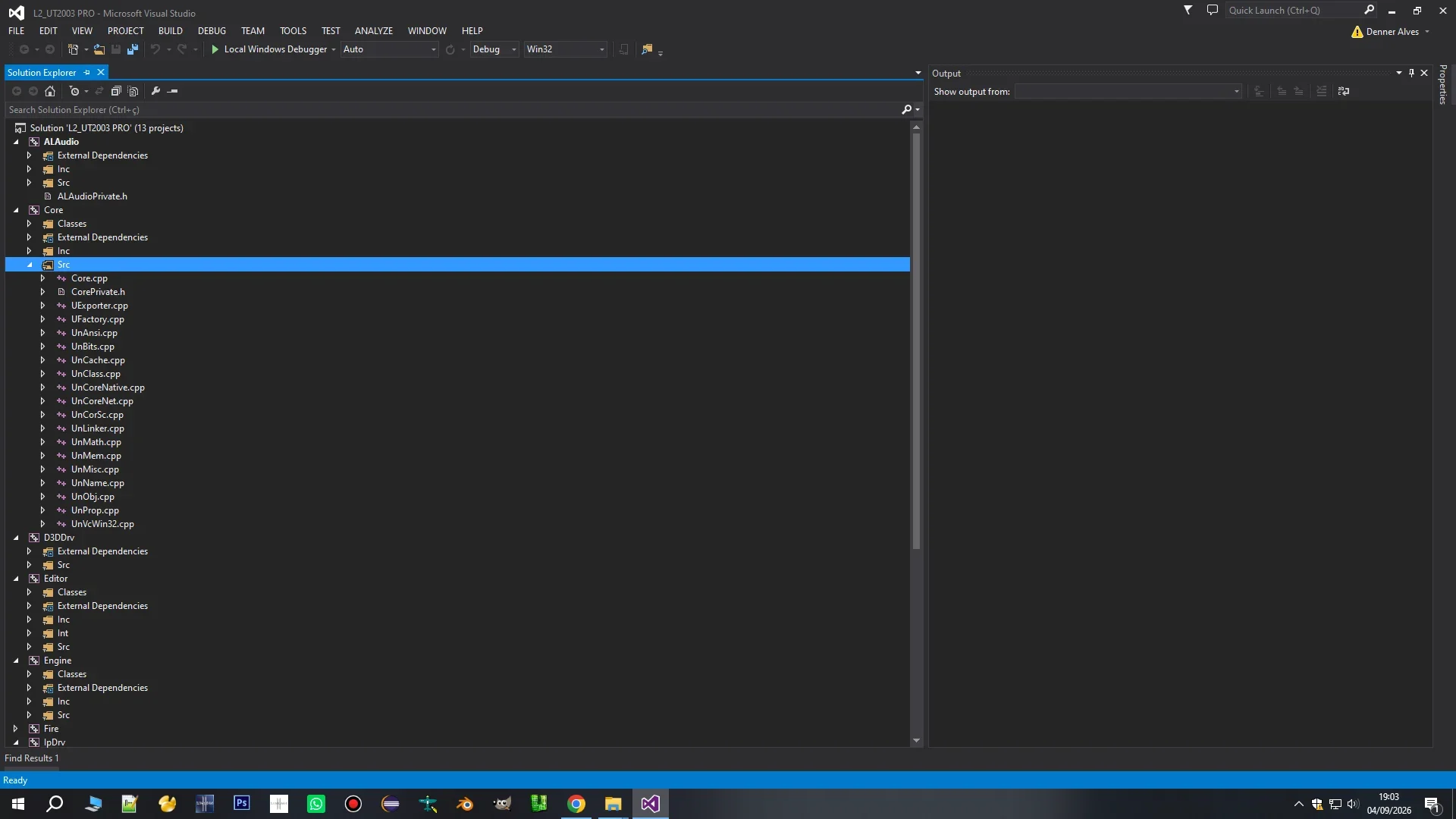Click the Quick Launch search icon
Screen dimensions: 1456x819
coord(1370,10)
